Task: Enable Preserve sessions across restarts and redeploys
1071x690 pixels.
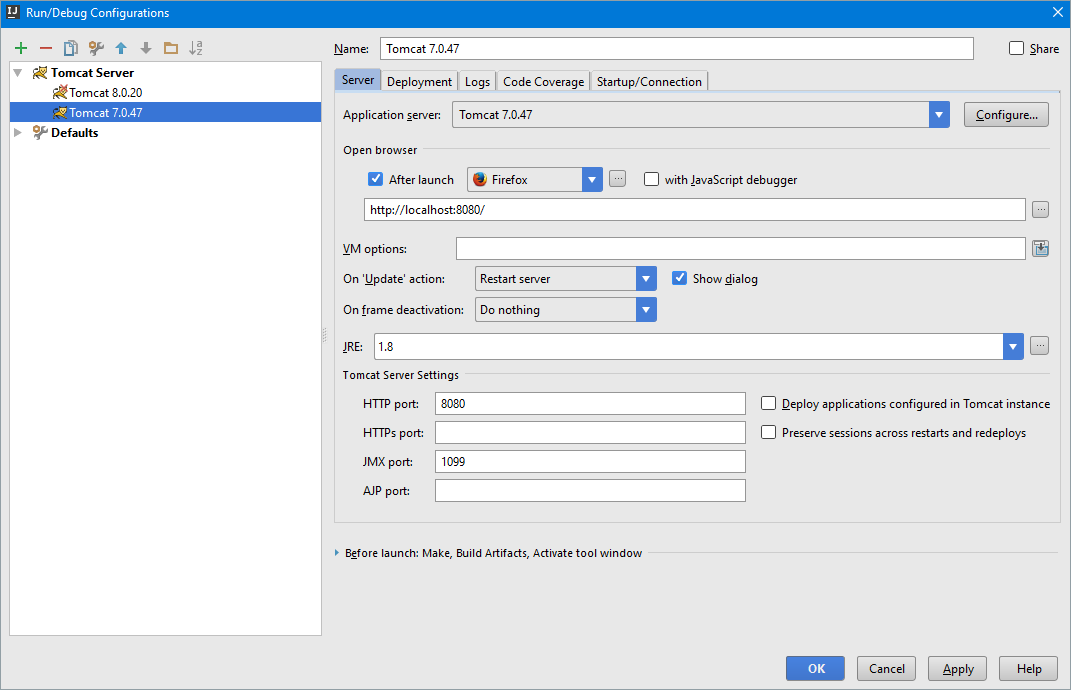Action: tap(768, 432)
